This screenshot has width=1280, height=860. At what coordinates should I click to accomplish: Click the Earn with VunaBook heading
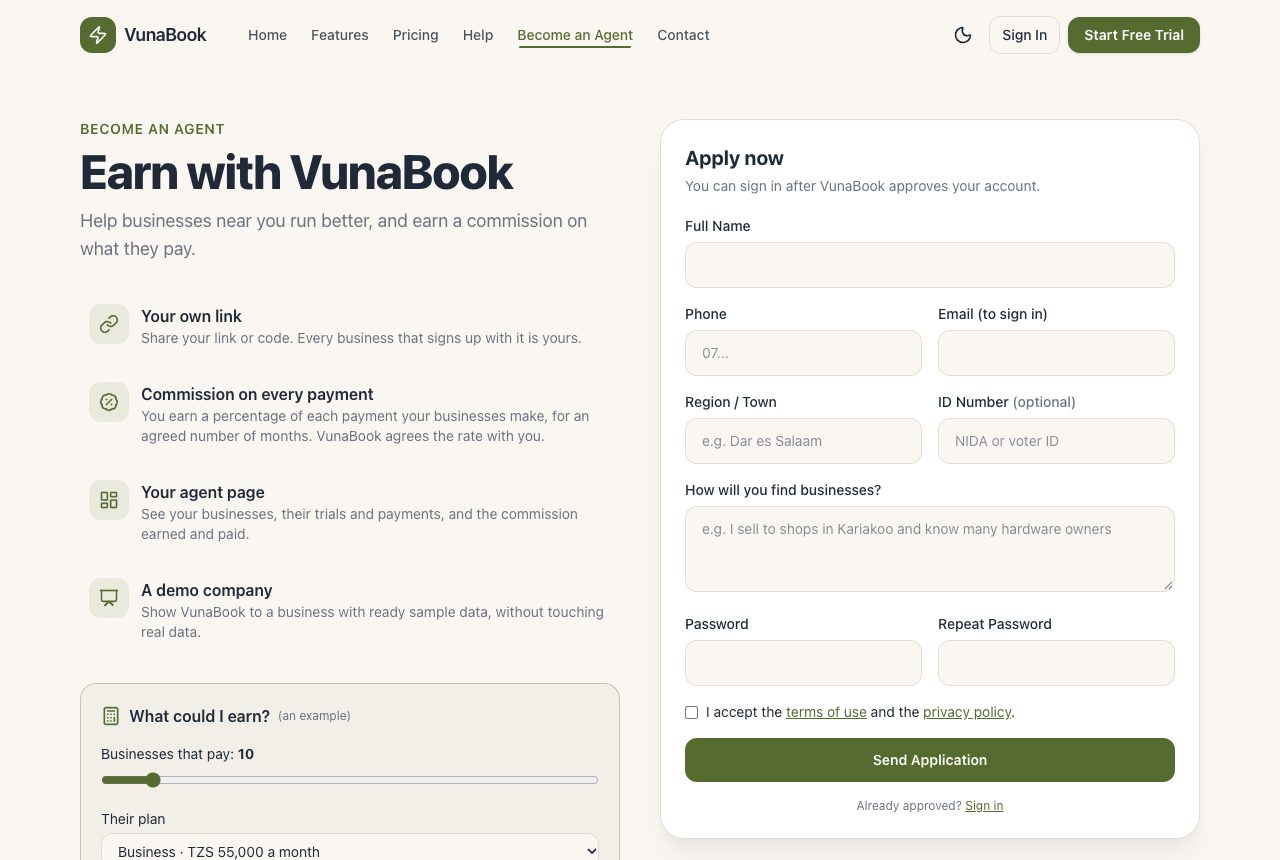point(296,173)
